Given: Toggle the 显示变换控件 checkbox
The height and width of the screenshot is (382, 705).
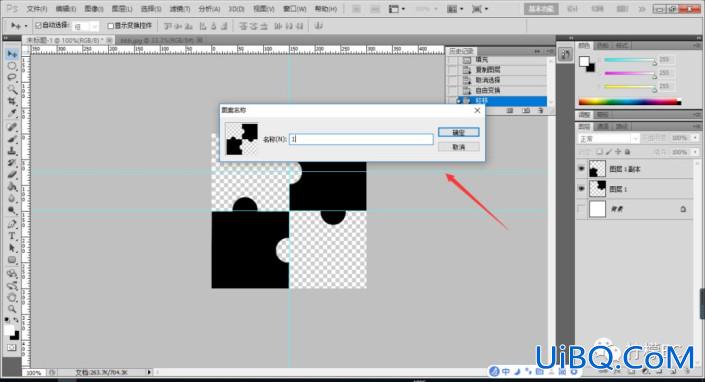Looking at the screenshot, I should 111,26.
